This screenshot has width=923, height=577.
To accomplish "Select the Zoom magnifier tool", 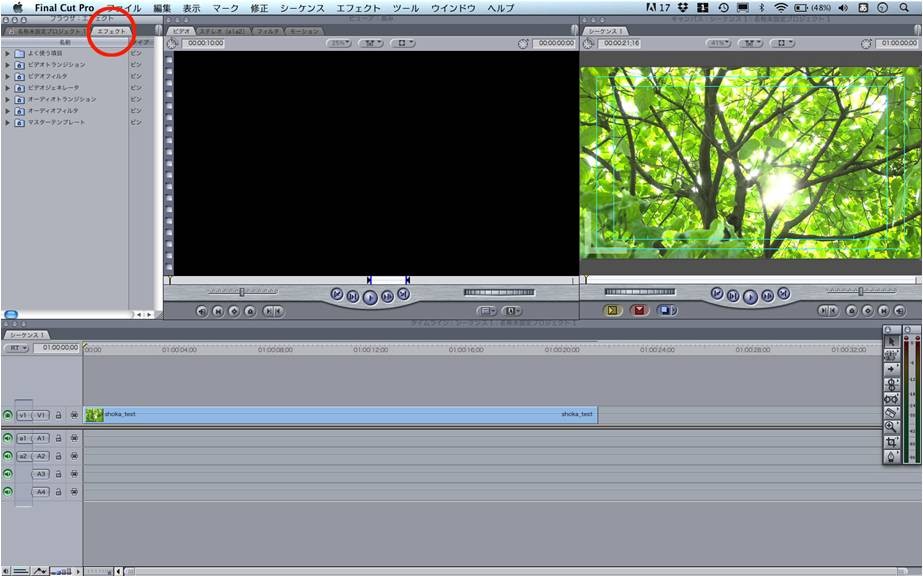I will (x=891, y=427).
